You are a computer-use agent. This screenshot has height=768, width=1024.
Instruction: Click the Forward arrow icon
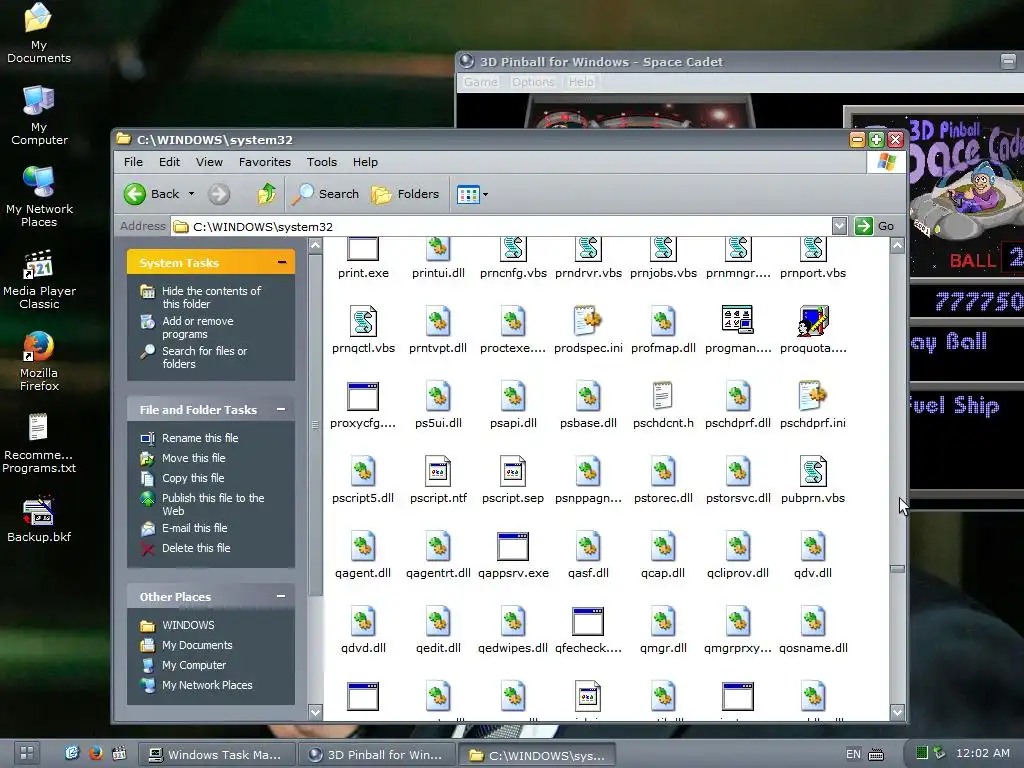[219, 194]
